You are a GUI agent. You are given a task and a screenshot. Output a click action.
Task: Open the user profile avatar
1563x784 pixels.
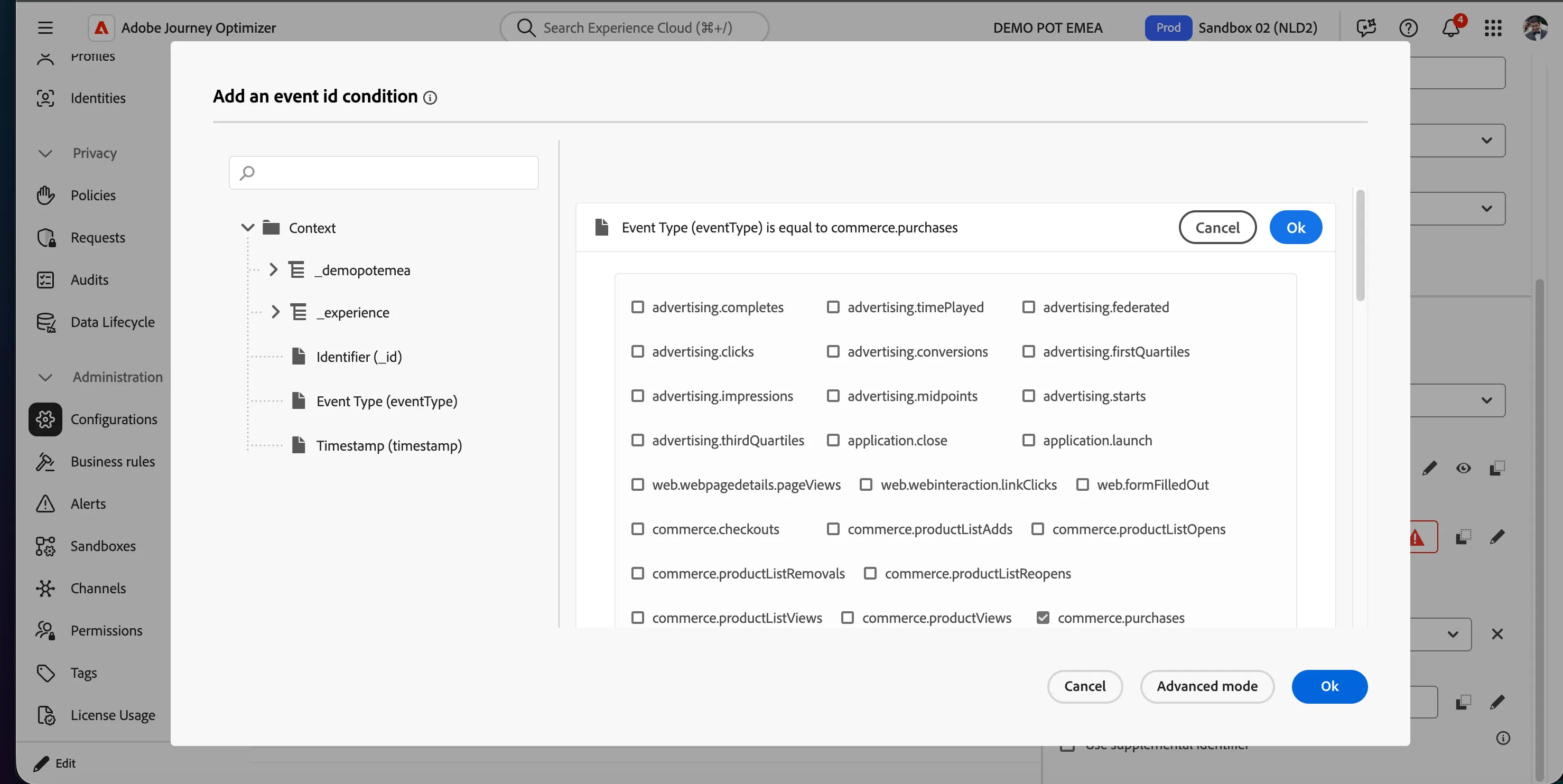(x=1535, y=28)
